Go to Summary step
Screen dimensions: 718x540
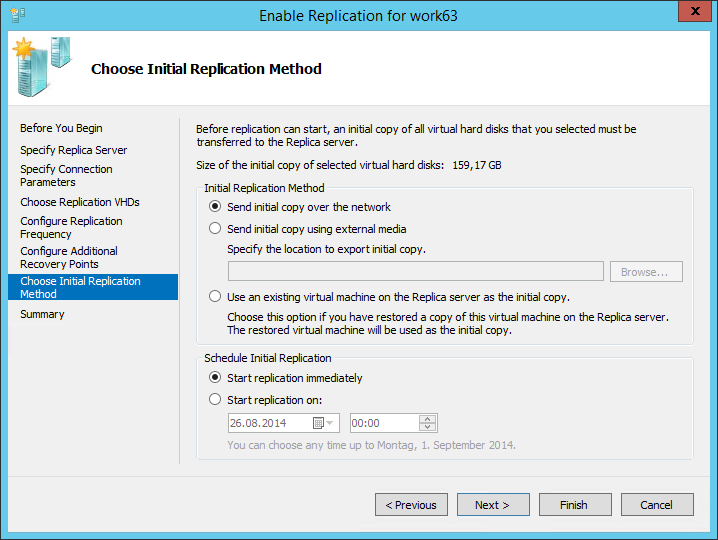[42, 314]
